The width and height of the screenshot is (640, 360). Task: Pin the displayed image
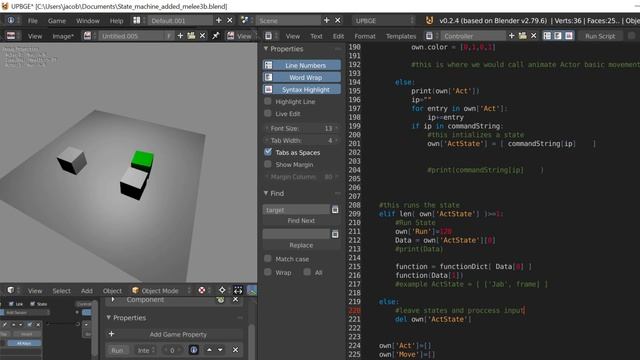pyautogui.click(x=216, y=36)
